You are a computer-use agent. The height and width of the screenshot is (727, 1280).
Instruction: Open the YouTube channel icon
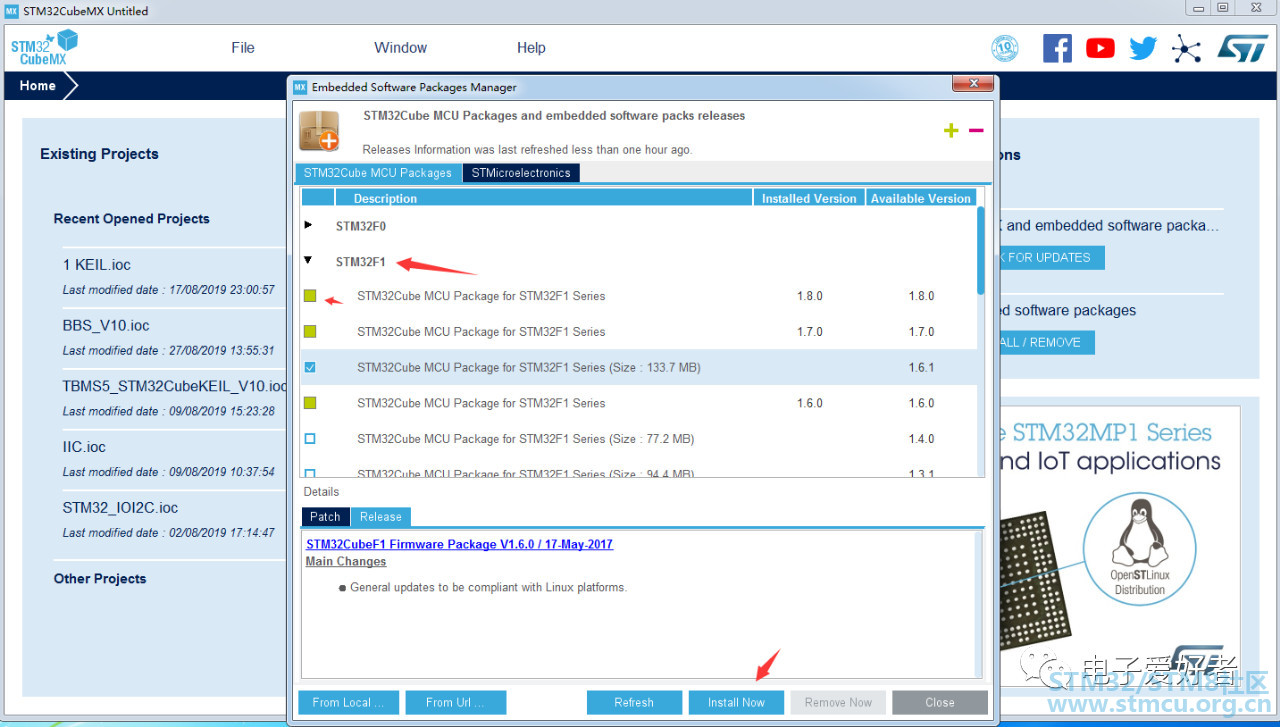pos(1100,48)
